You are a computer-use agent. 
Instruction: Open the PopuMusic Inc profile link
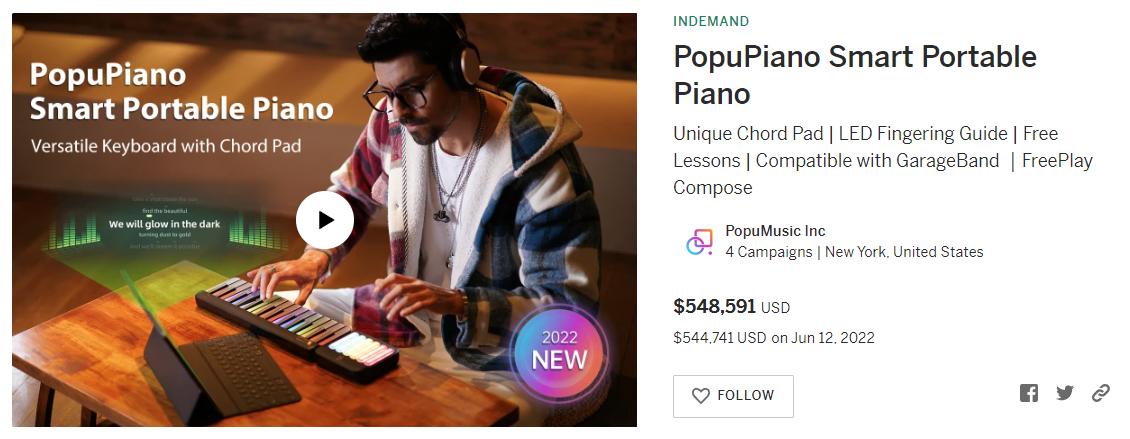click(x=775, y=231)
